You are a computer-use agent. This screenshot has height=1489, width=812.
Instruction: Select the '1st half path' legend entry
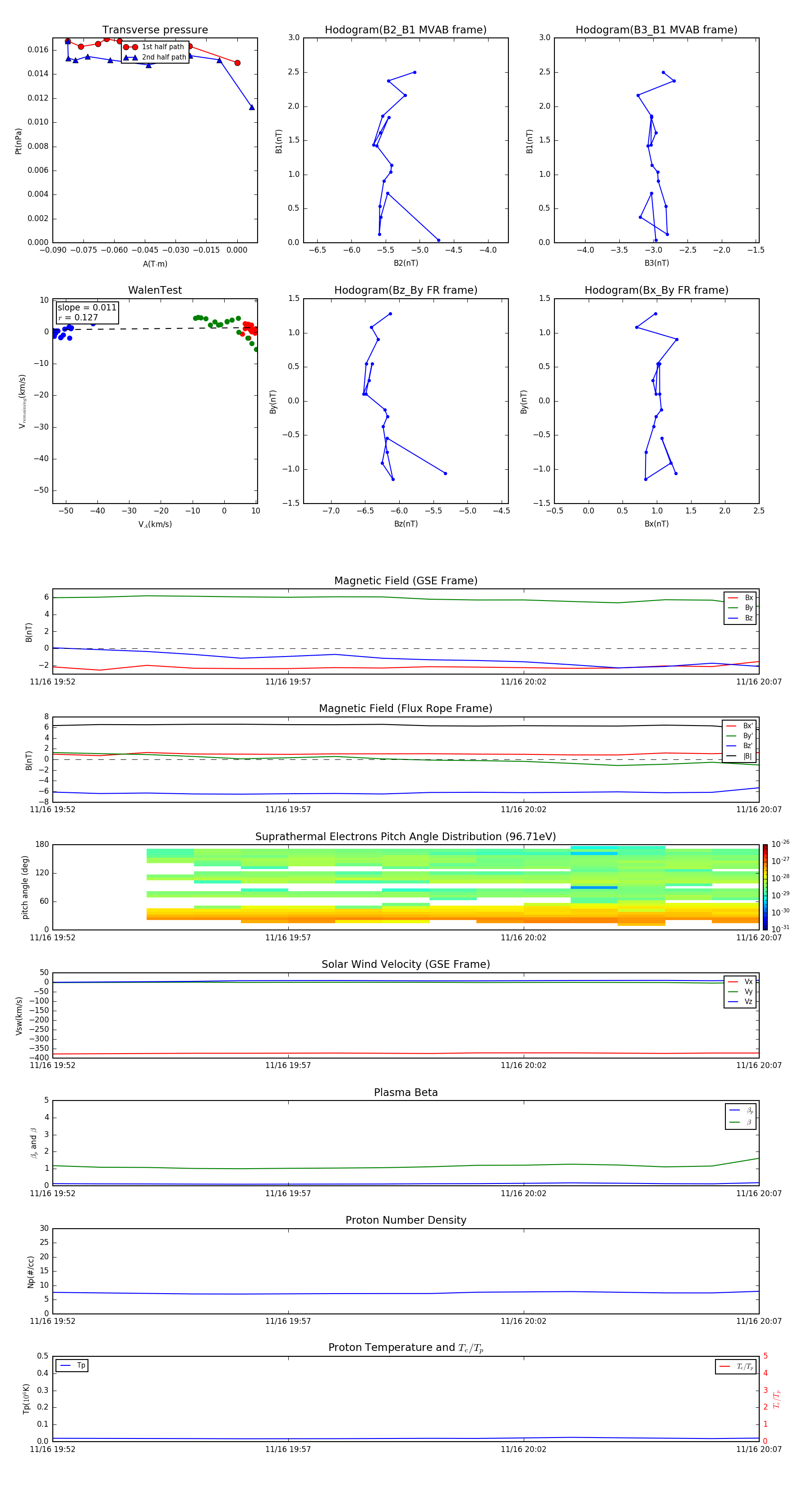[154, 47]
